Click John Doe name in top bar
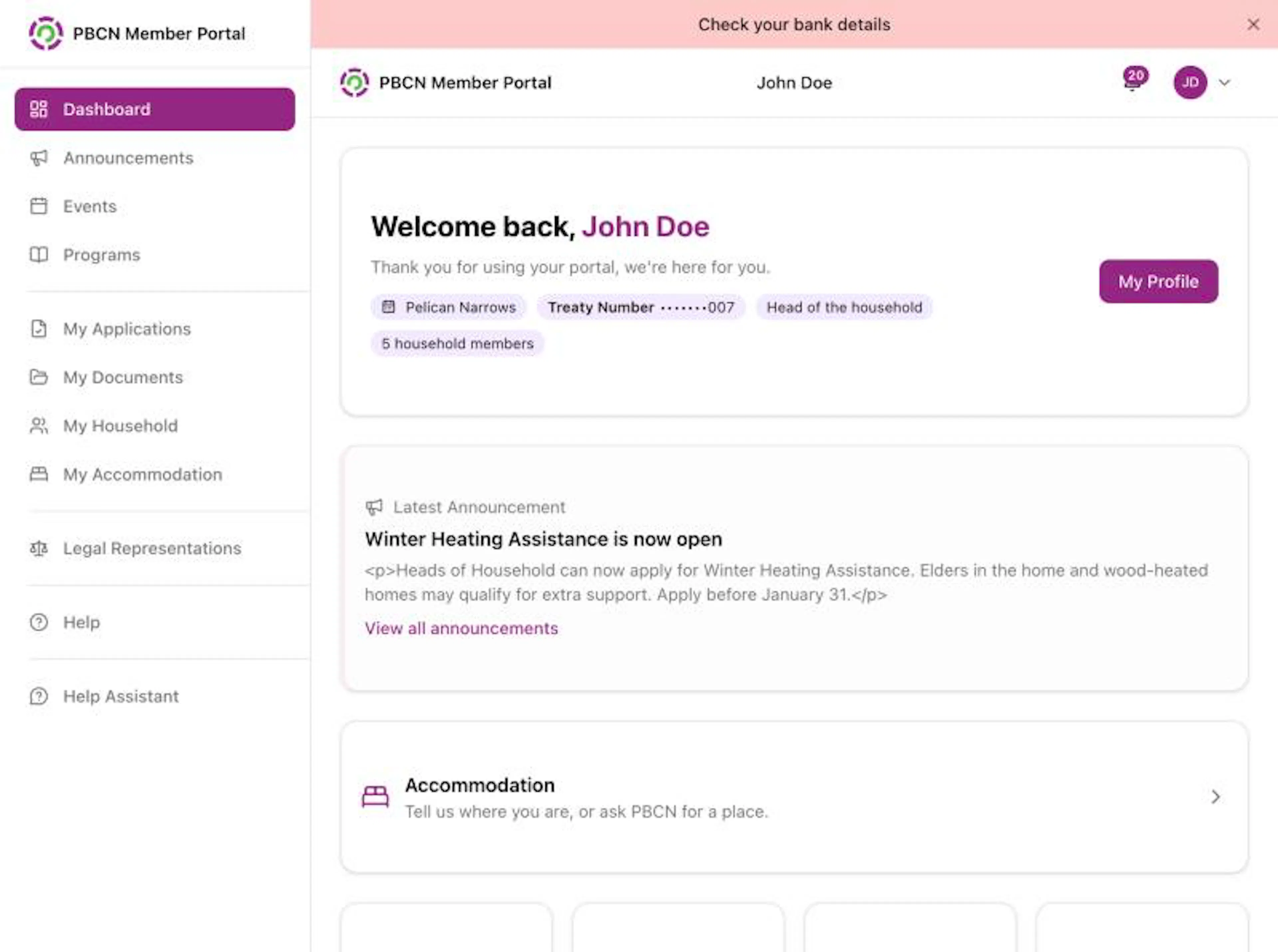The width and height of the screenshot is (1278, 952). click(x=794, y=83)
